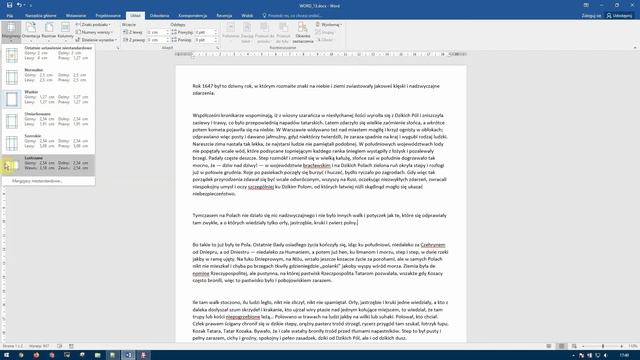
Task: Click the volume icon in system tray
Action: 605,356
